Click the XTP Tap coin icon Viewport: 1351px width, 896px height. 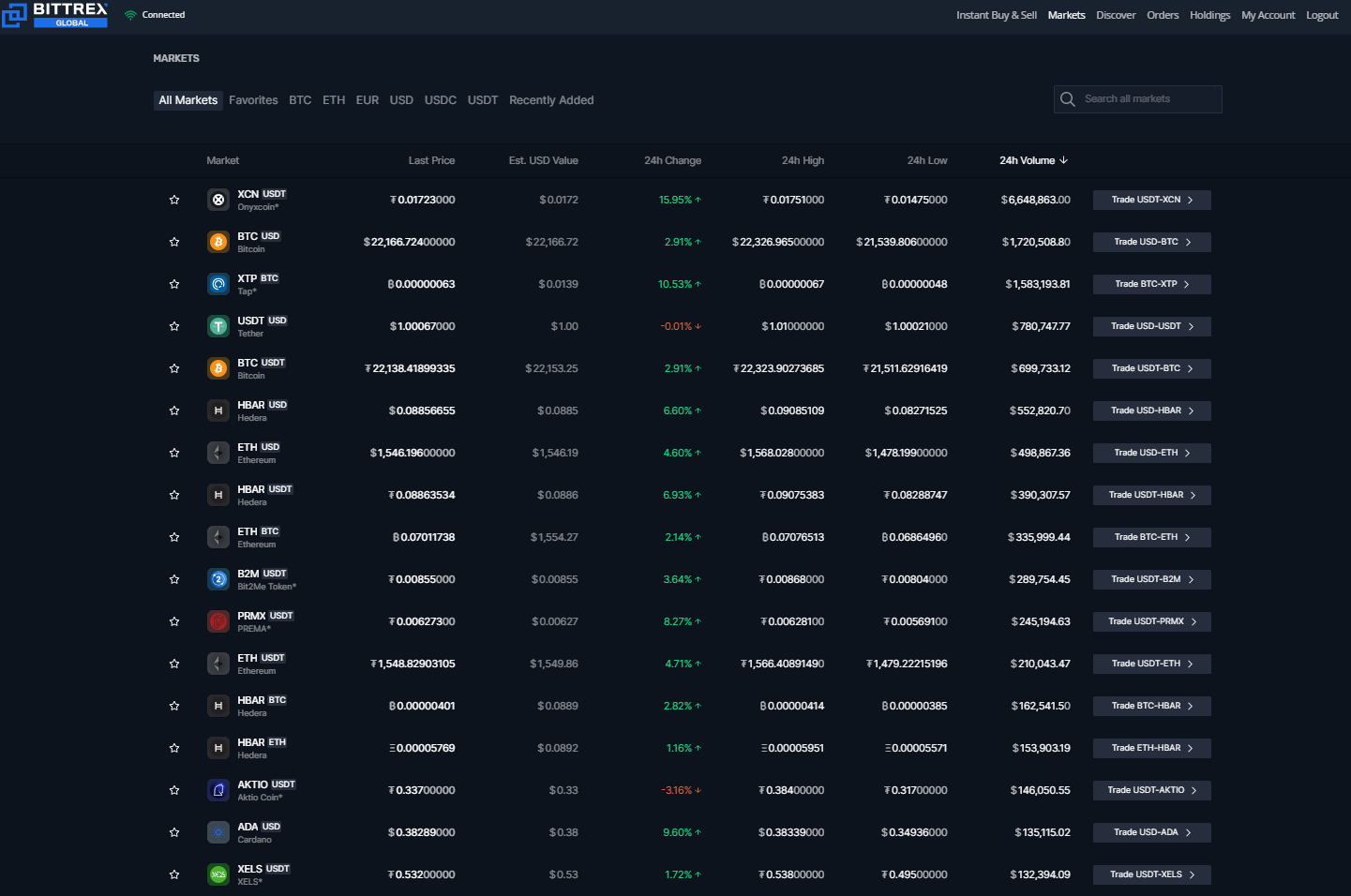click(218, 284)
